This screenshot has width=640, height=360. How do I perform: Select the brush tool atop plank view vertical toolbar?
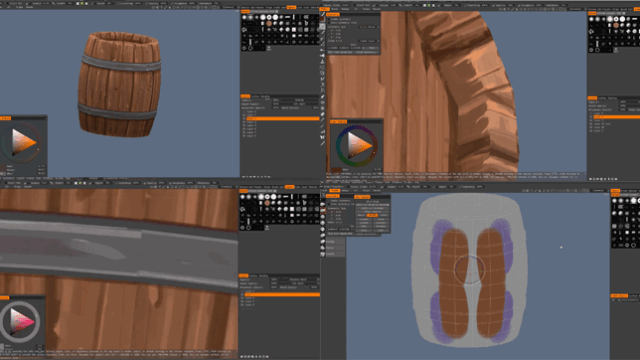pos(322,15)
